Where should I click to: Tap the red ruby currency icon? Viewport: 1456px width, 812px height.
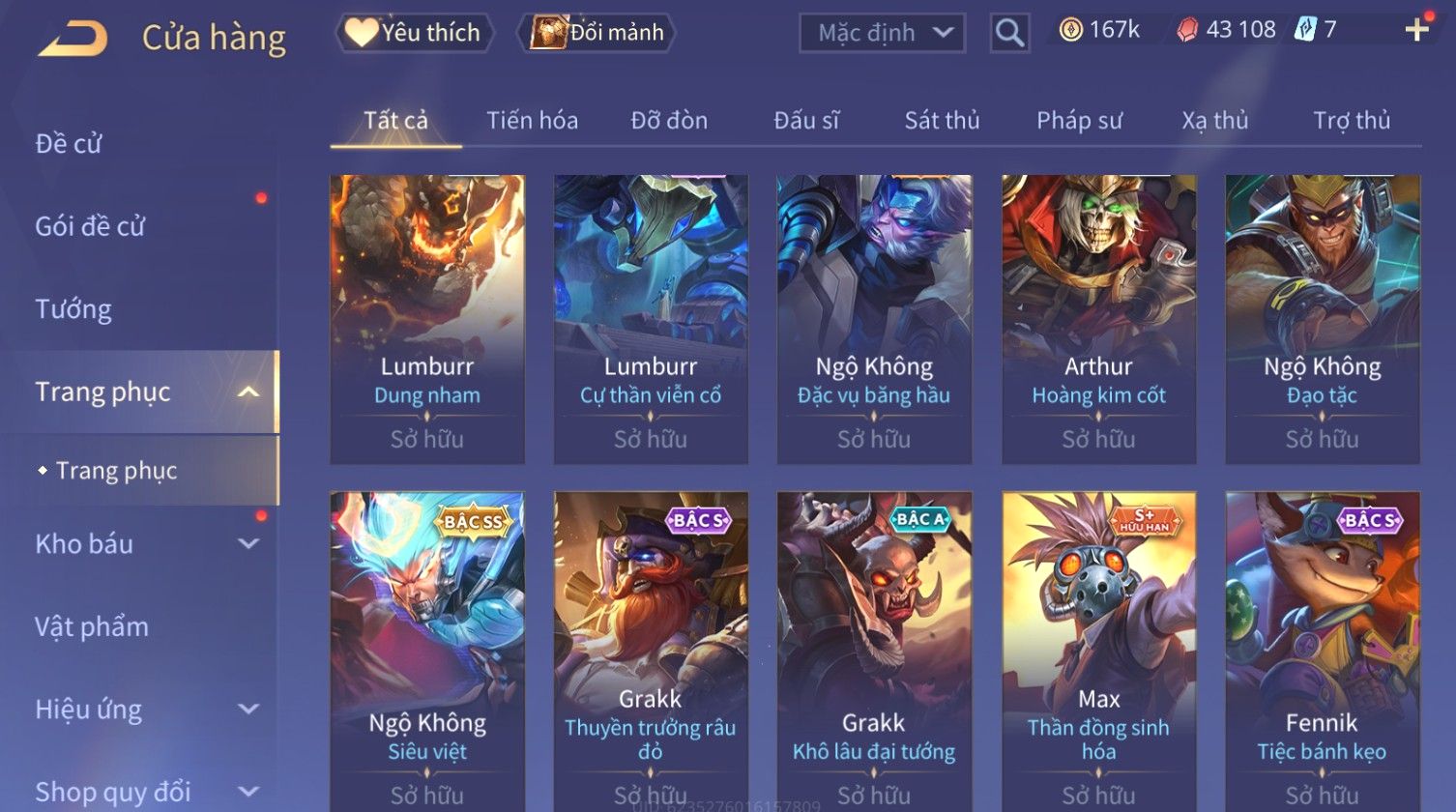[x=1187, y=30]
